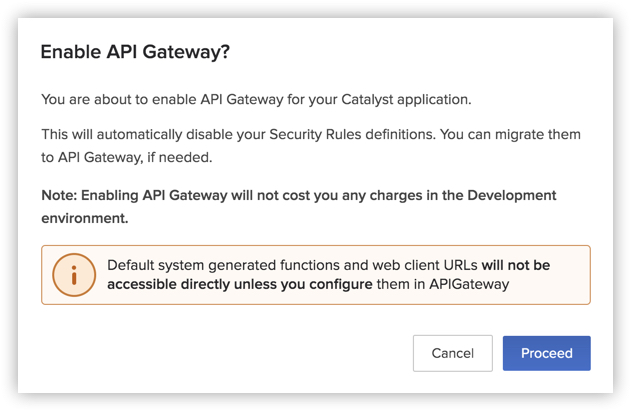Click the bold "will not be" warning text
The width and height of the screenshot is (631, 411).
[515, 265]
